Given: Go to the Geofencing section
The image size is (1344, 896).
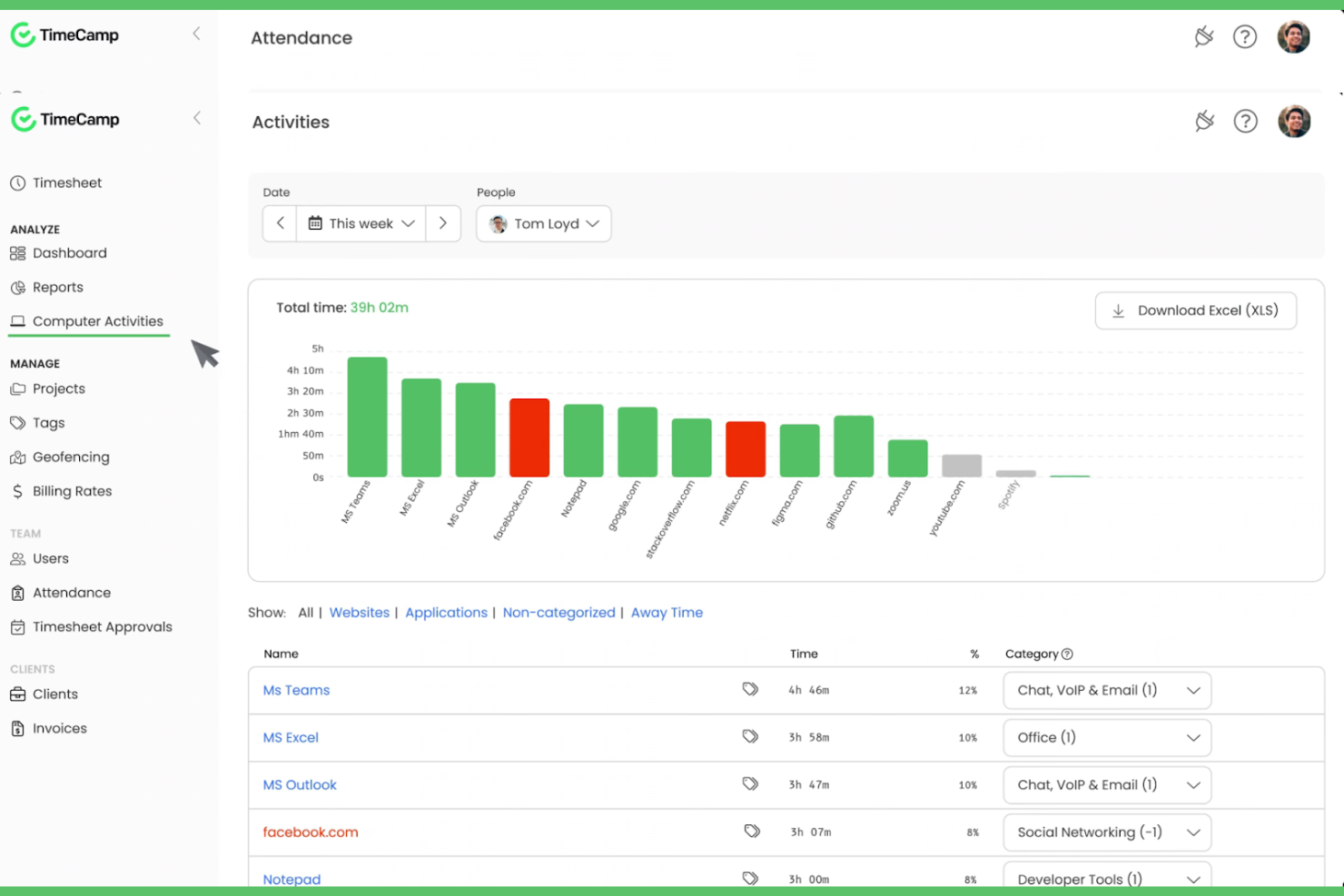Looking at the screenshot, I should pos(70,457).
